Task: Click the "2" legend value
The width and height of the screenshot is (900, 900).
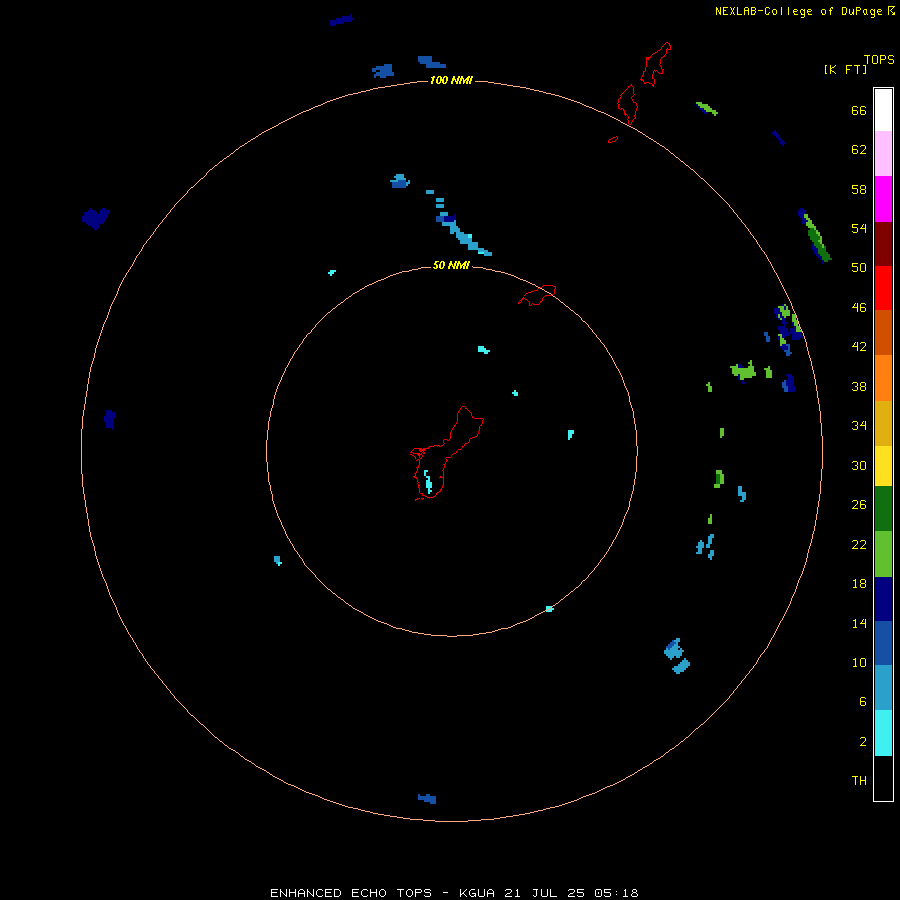Action: tap(863, 742)
